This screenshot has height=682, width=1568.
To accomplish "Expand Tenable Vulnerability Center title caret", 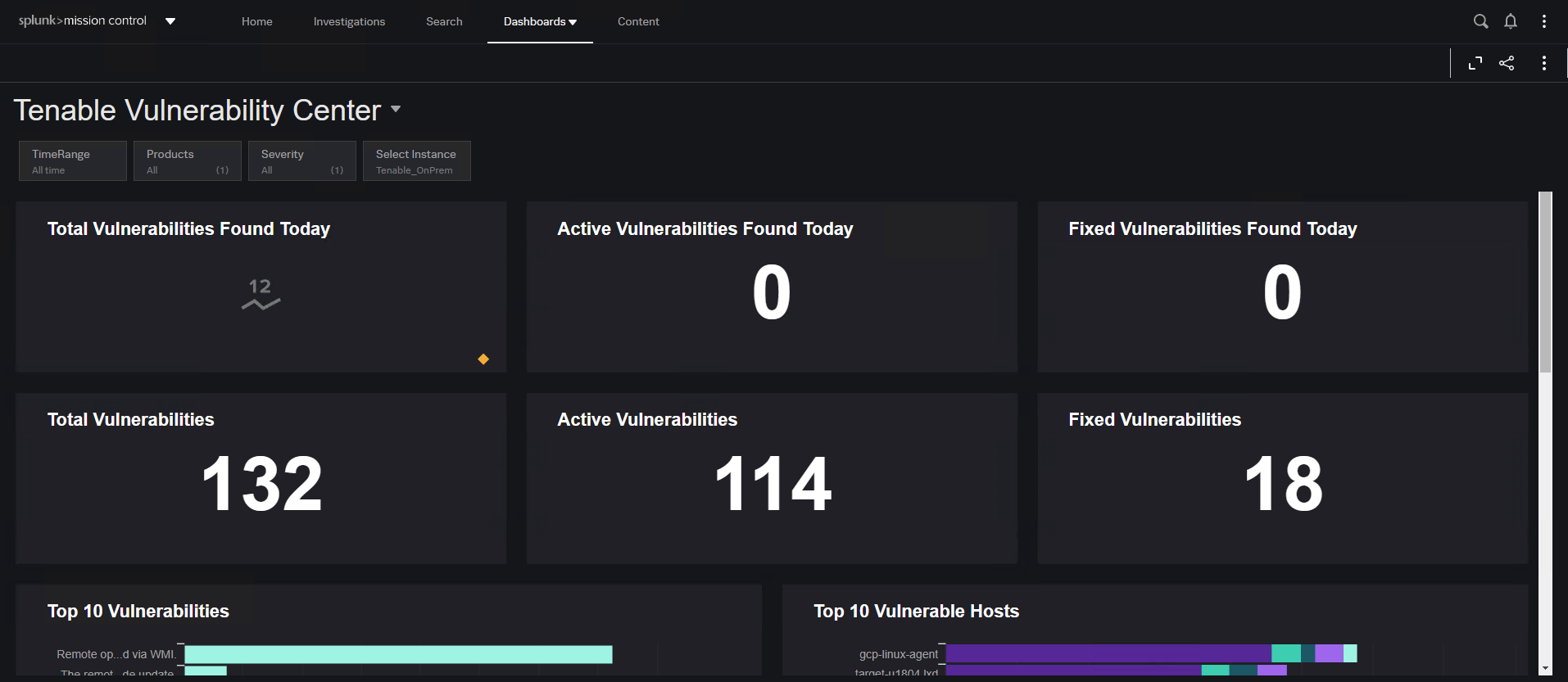I will point(397,109).
